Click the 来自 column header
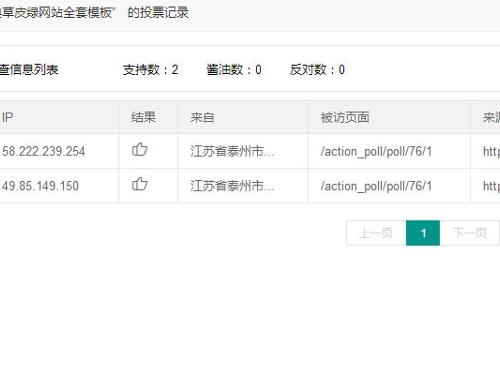The image size is (500, 375). point(202,117)
